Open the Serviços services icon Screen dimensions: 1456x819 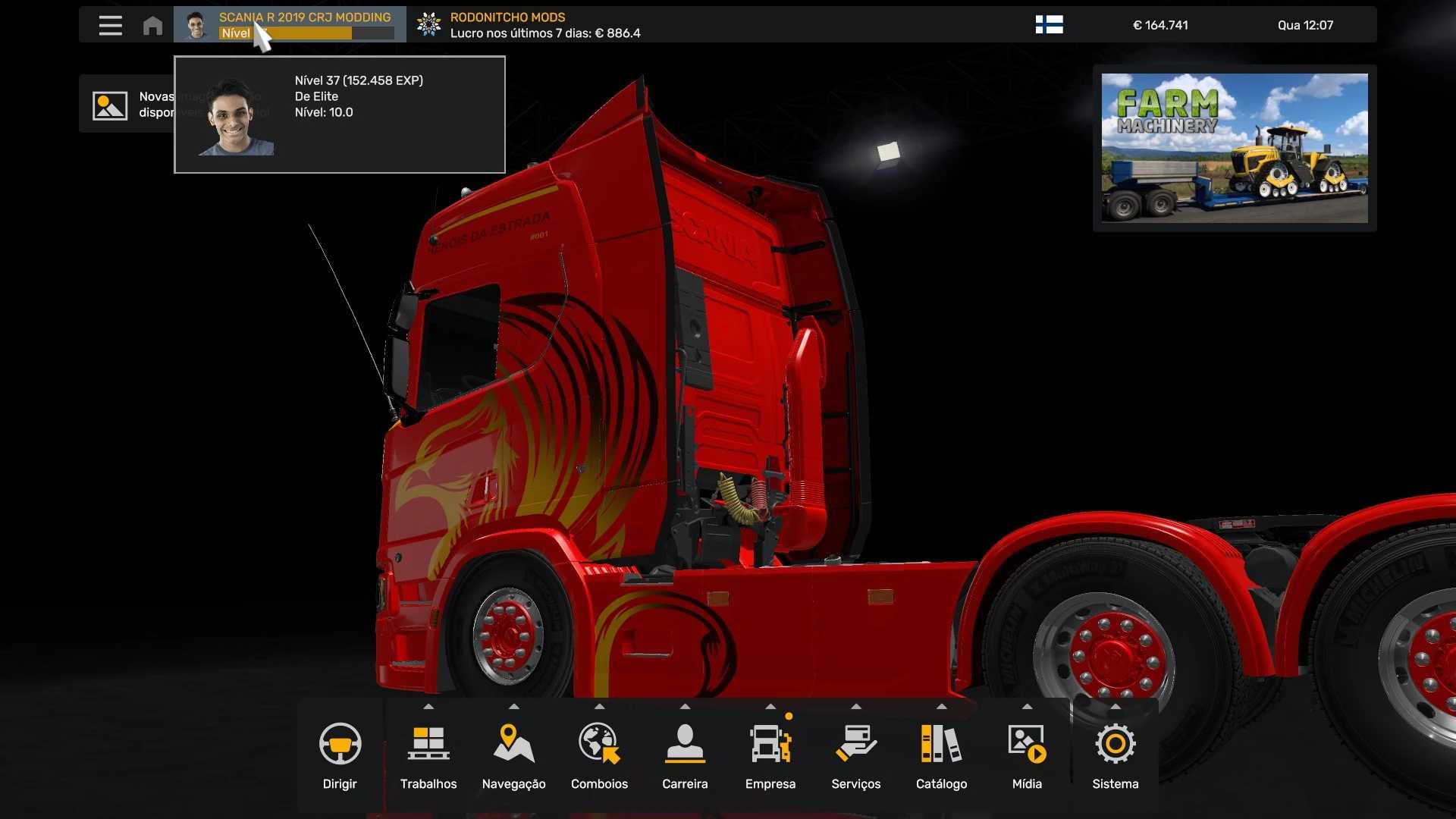[x=855, y=744]
